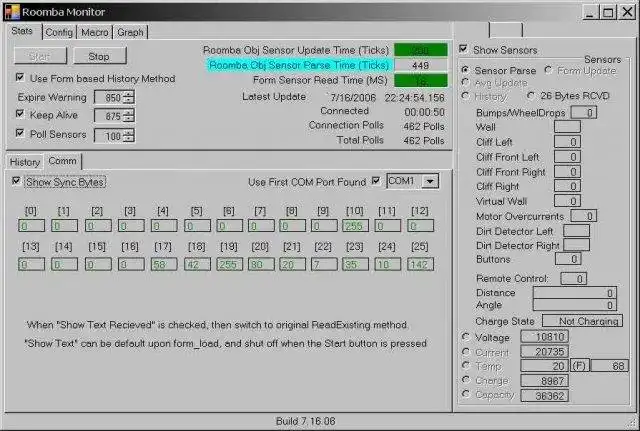
Task: Click the Keep Alive spinner arrows
Action: pos(129,116)
